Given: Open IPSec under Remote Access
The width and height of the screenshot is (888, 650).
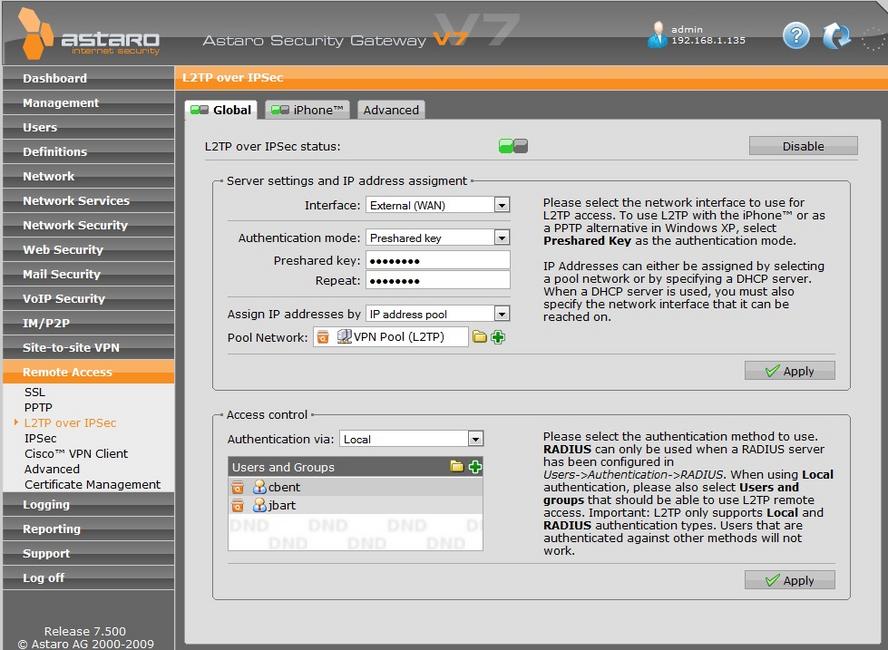Looking at the screenshot, I should coord(40,438).
